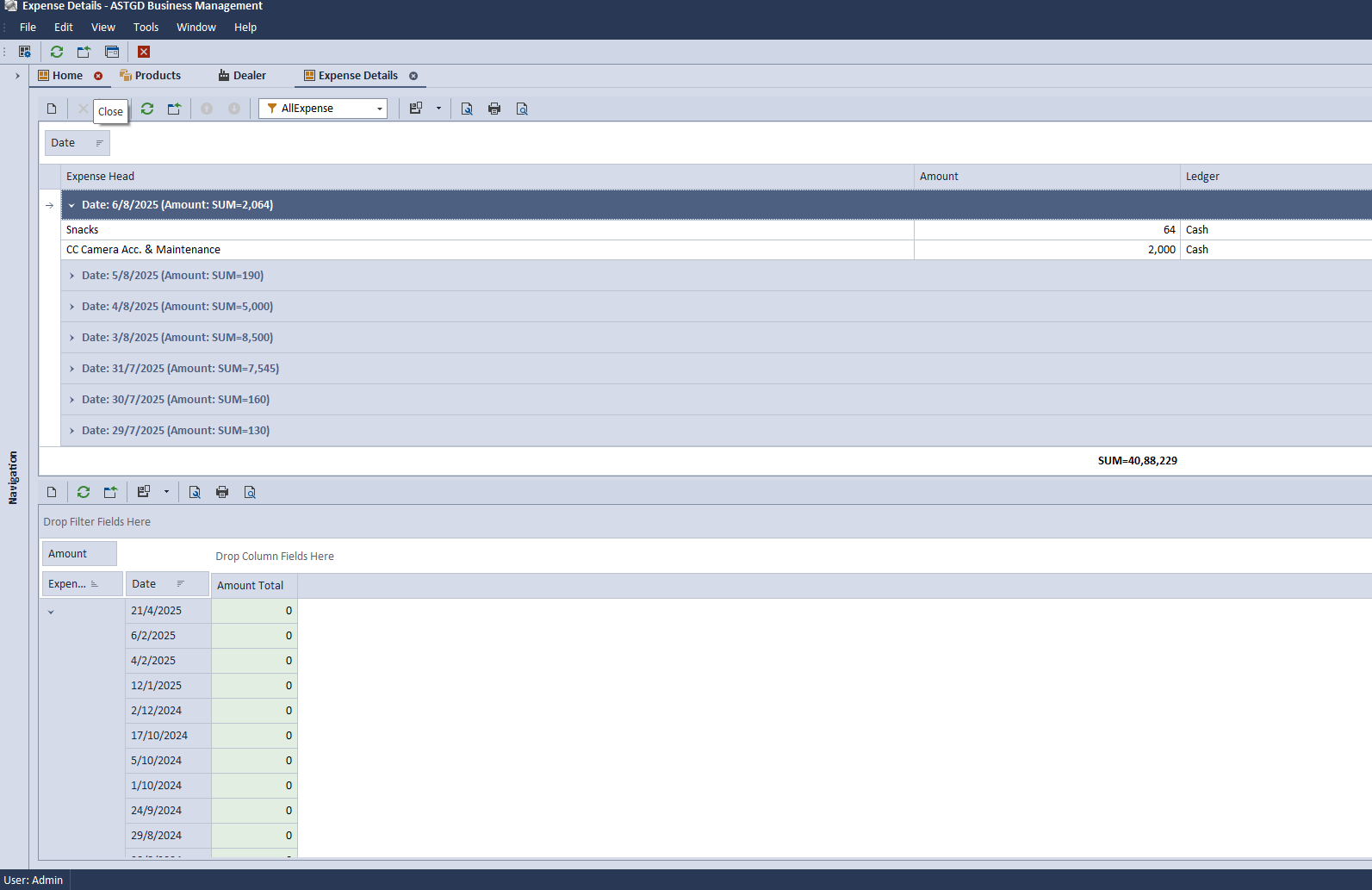Open the vertical Navigation panel label
This screenshot has width=1372, height=890.
[13, 477]
